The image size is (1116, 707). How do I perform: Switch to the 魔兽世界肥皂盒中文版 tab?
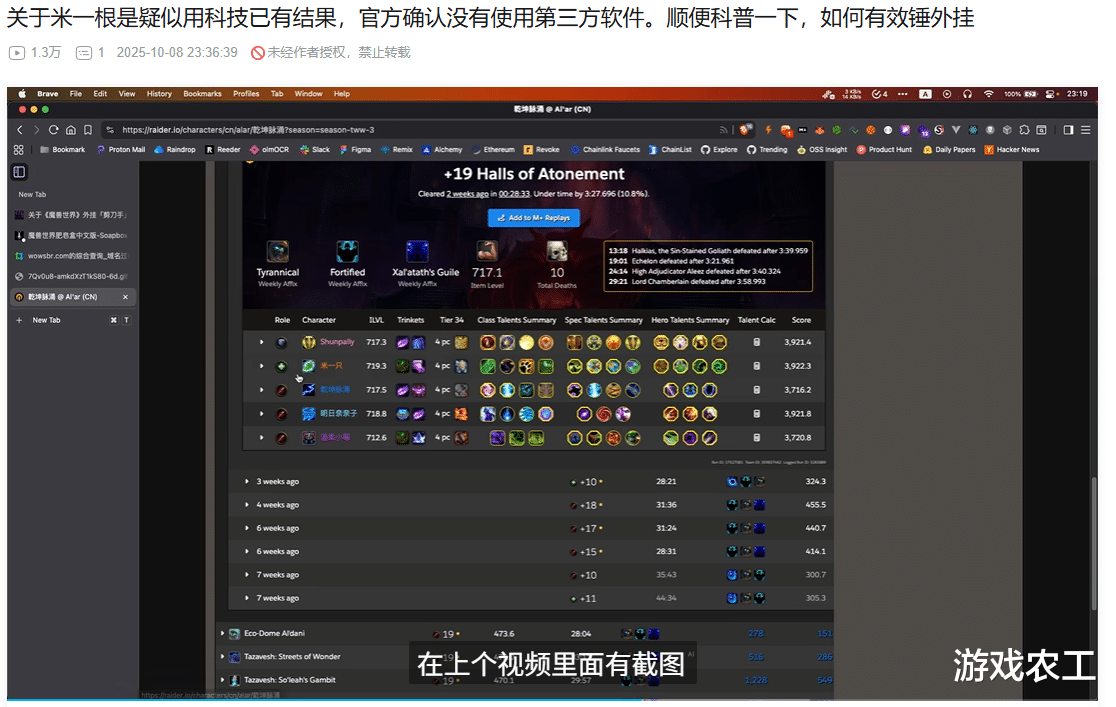click(73, 235)
